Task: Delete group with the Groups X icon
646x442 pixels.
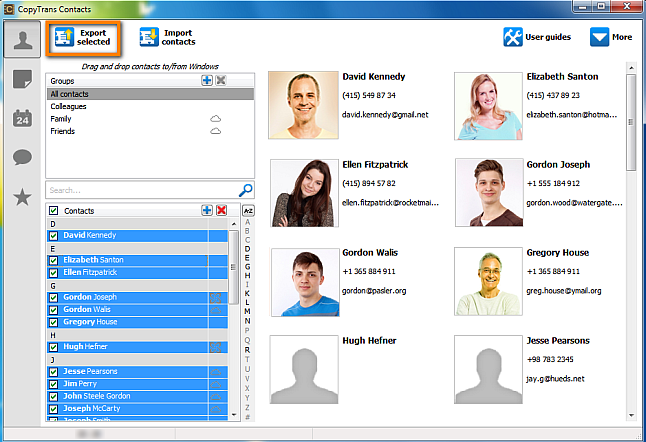Action: coord(221,80)
